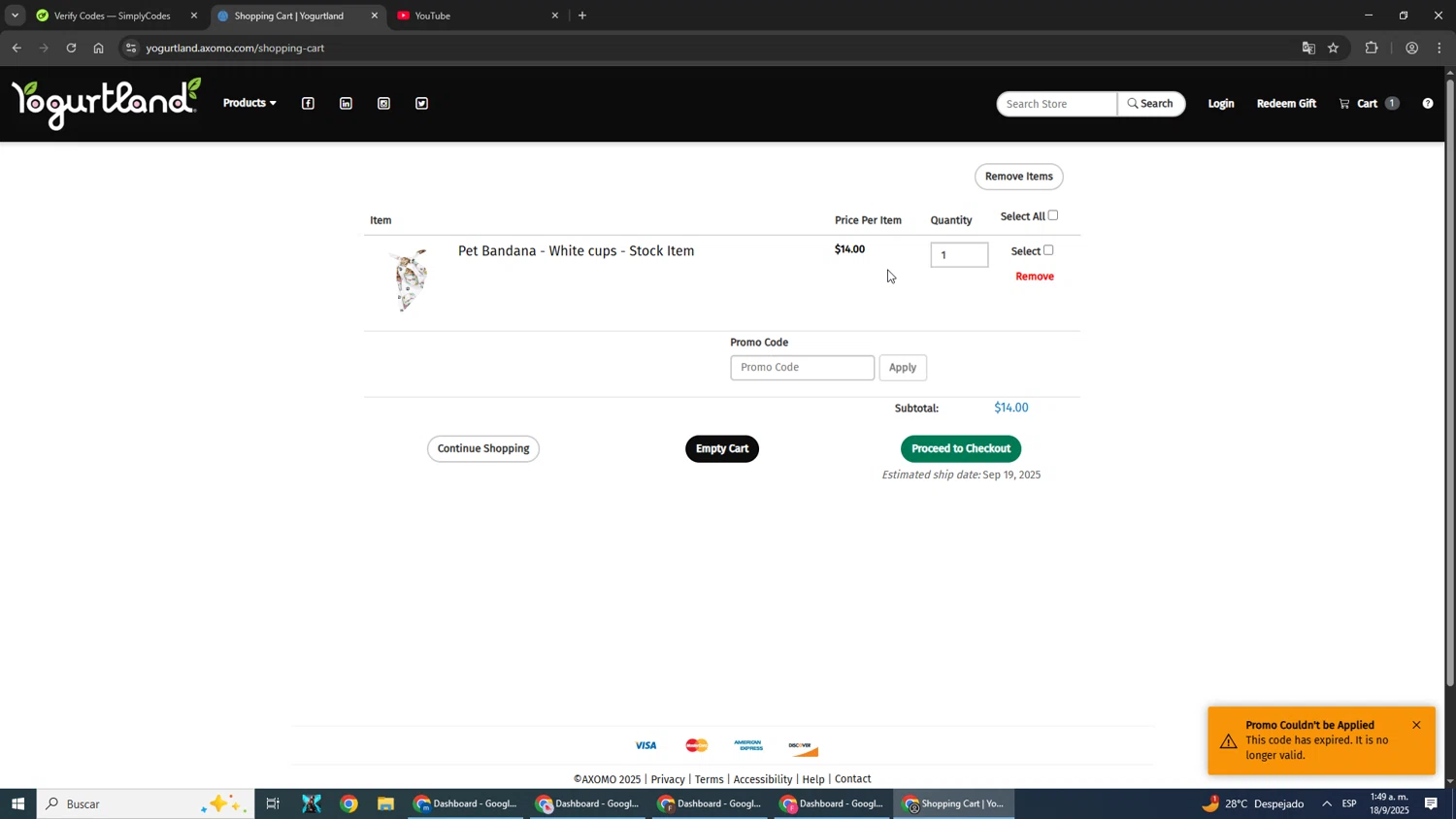The width and height of the screenshot is (1456, 819).
Task: Proceed to Checkout
Action: pos(961,448)
